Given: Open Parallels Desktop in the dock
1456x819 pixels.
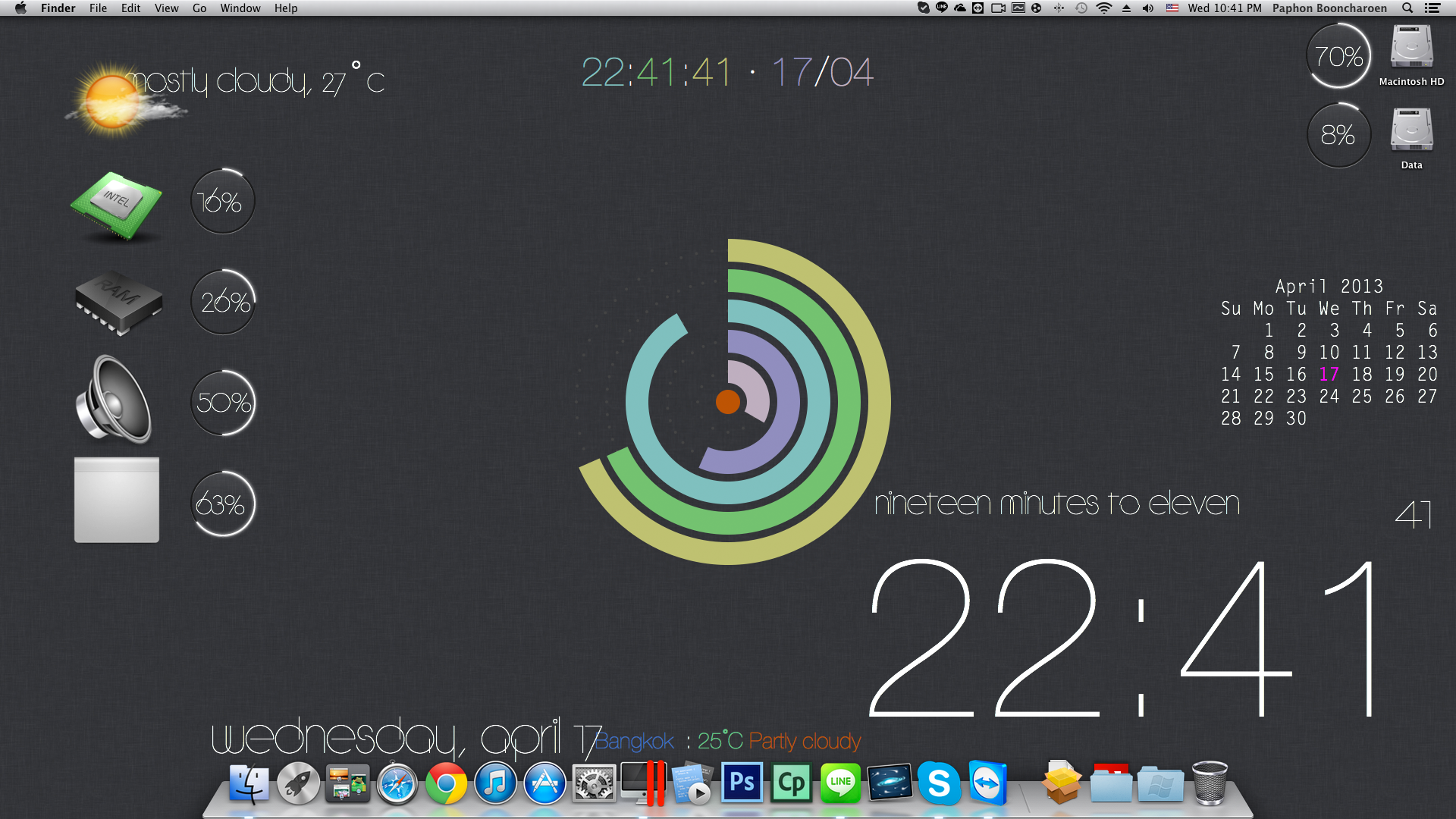Looking at the screenshot, I should coord(643,783).
